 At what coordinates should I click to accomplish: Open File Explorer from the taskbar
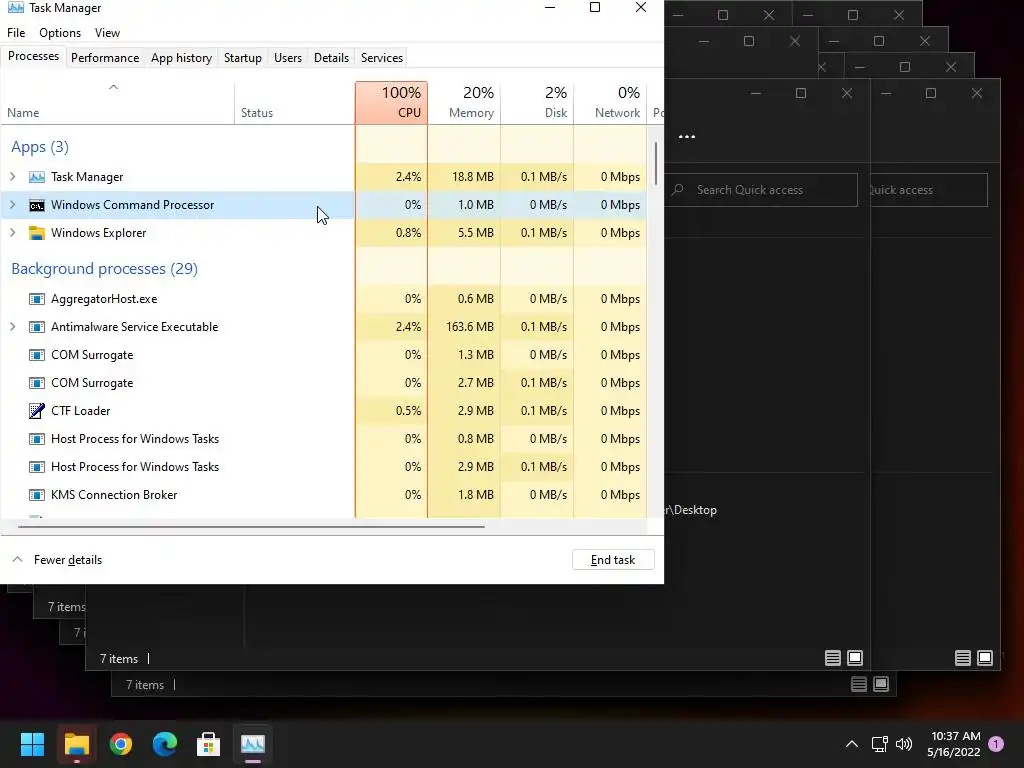click(x=76, y=744)
